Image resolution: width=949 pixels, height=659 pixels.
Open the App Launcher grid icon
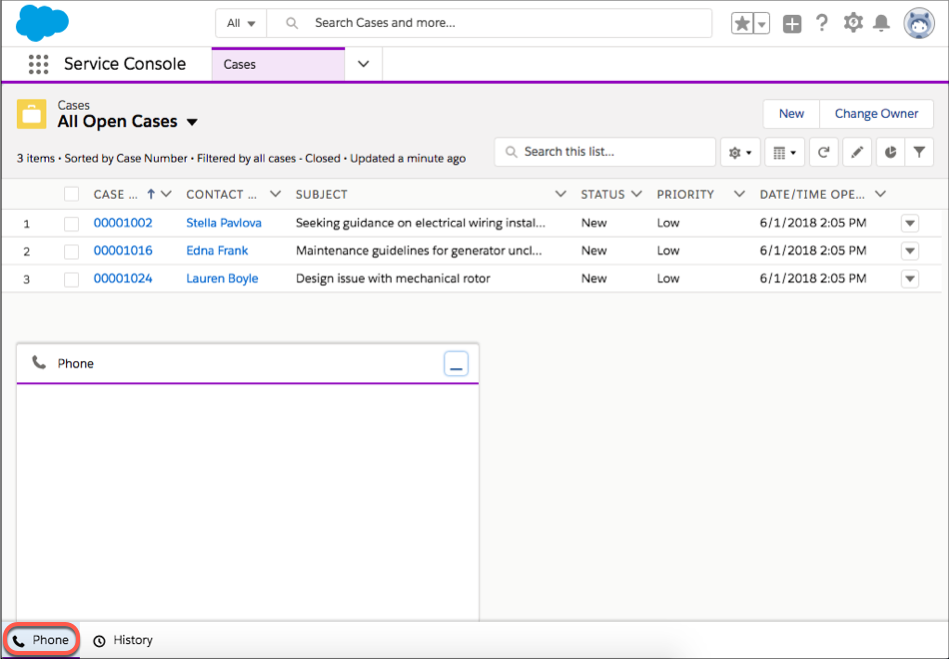38,64
